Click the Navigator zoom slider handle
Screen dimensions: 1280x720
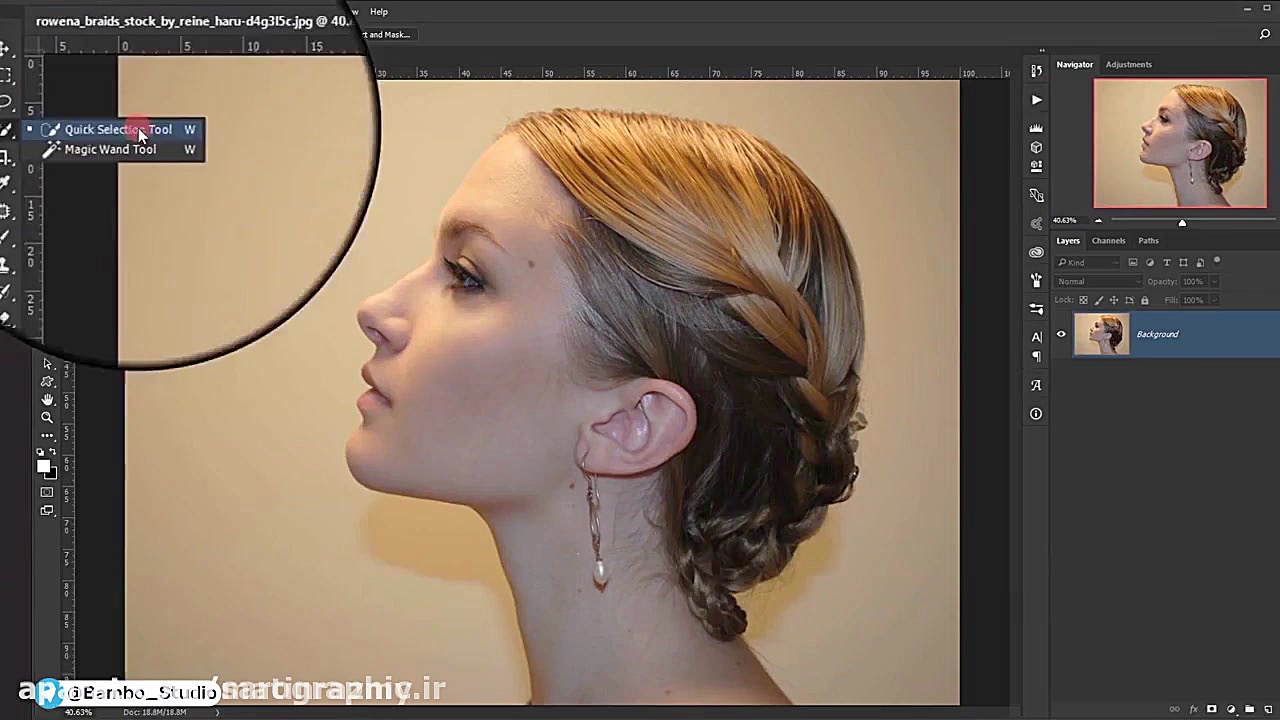[1182, 222]
